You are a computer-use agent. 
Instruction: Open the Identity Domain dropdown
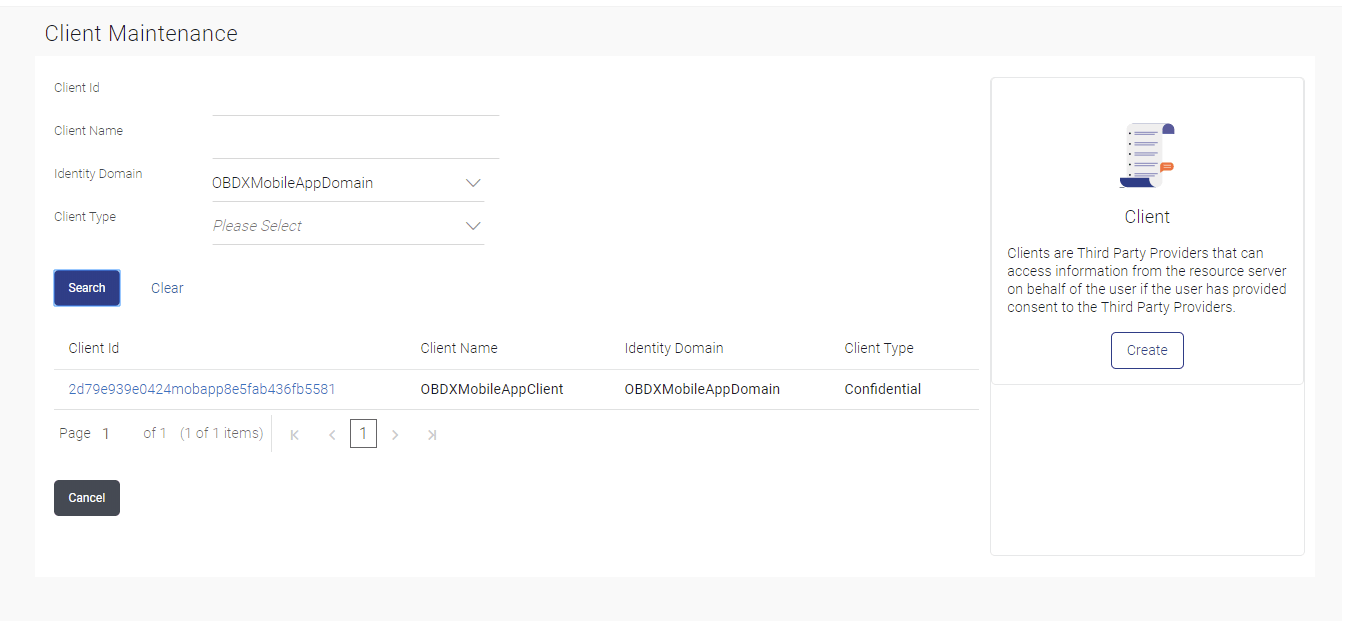pos(348,183)
